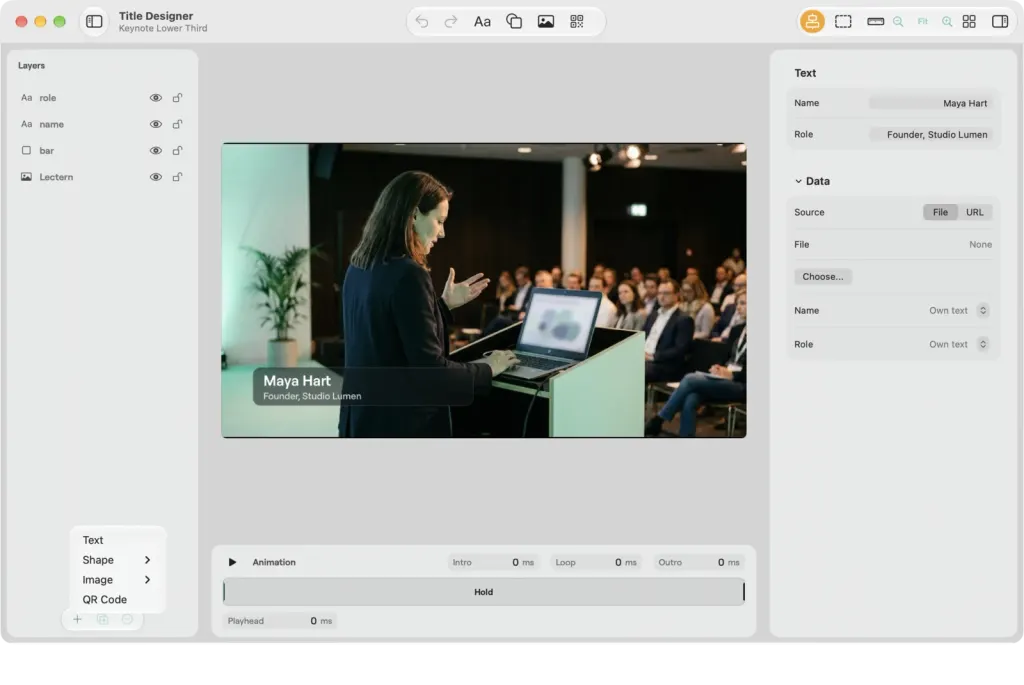This screenshot has height=685, width=1024.
Task: Click the Keynote Lower Third subtitle
Action: (x=163, y=28)
